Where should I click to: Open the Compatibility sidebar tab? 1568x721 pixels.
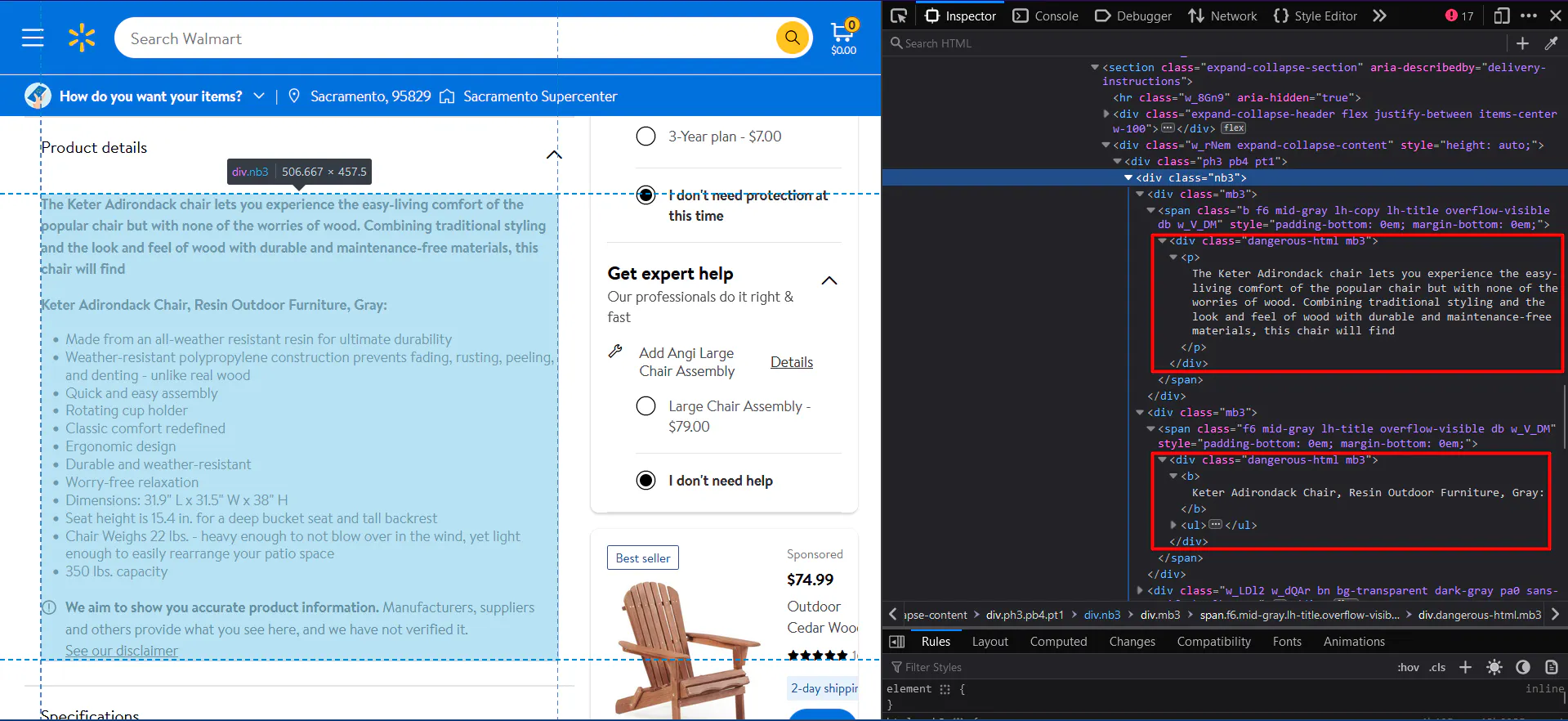click(1213, 642)
